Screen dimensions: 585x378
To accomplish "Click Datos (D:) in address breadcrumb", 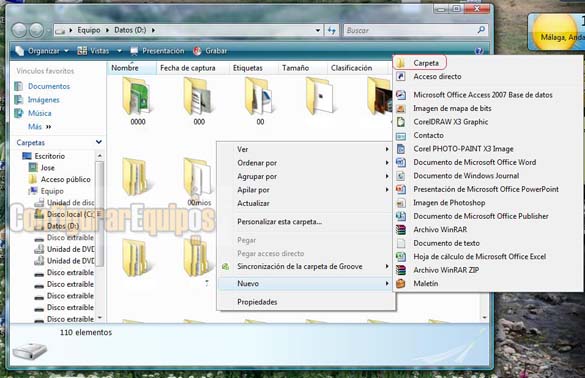I will pyautogui.click(x=130, y=30).
